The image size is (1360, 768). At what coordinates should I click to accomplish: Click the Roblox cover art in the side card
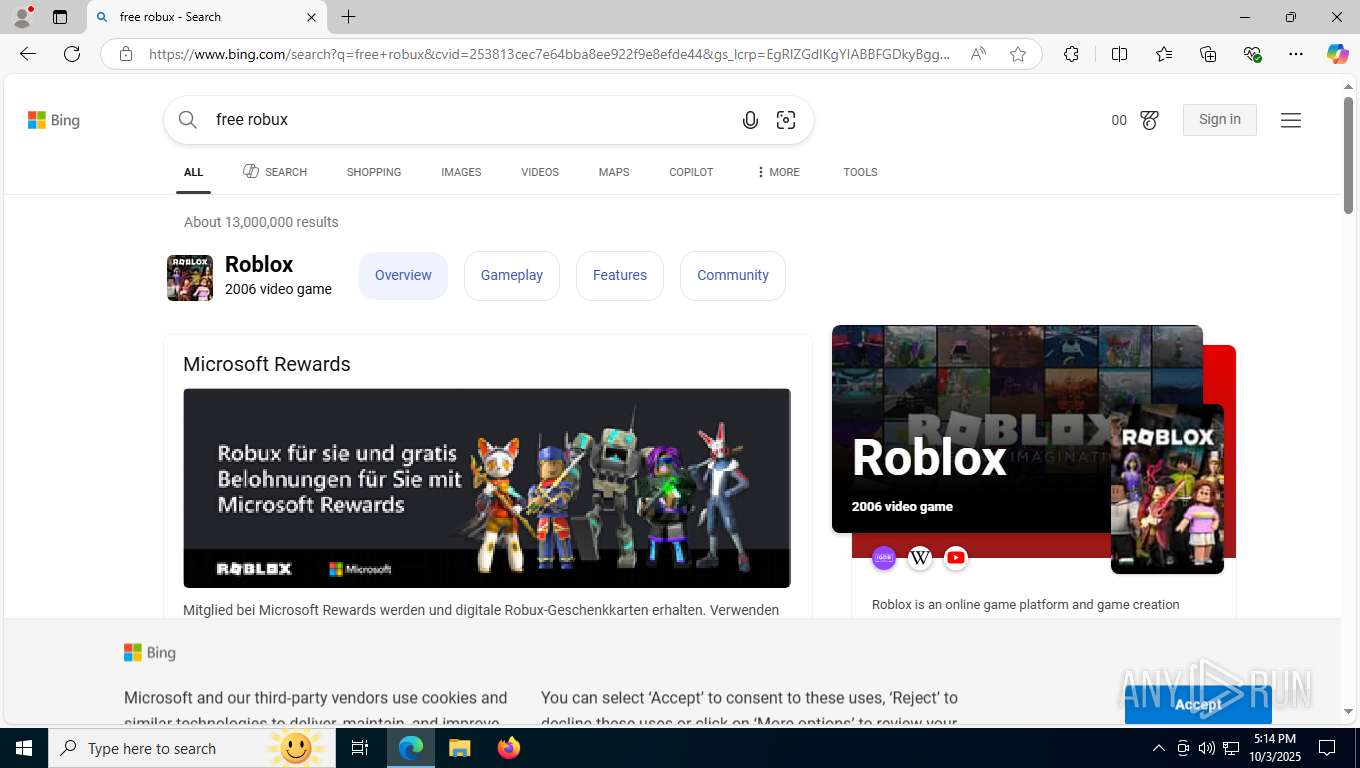click(1167, 489)
